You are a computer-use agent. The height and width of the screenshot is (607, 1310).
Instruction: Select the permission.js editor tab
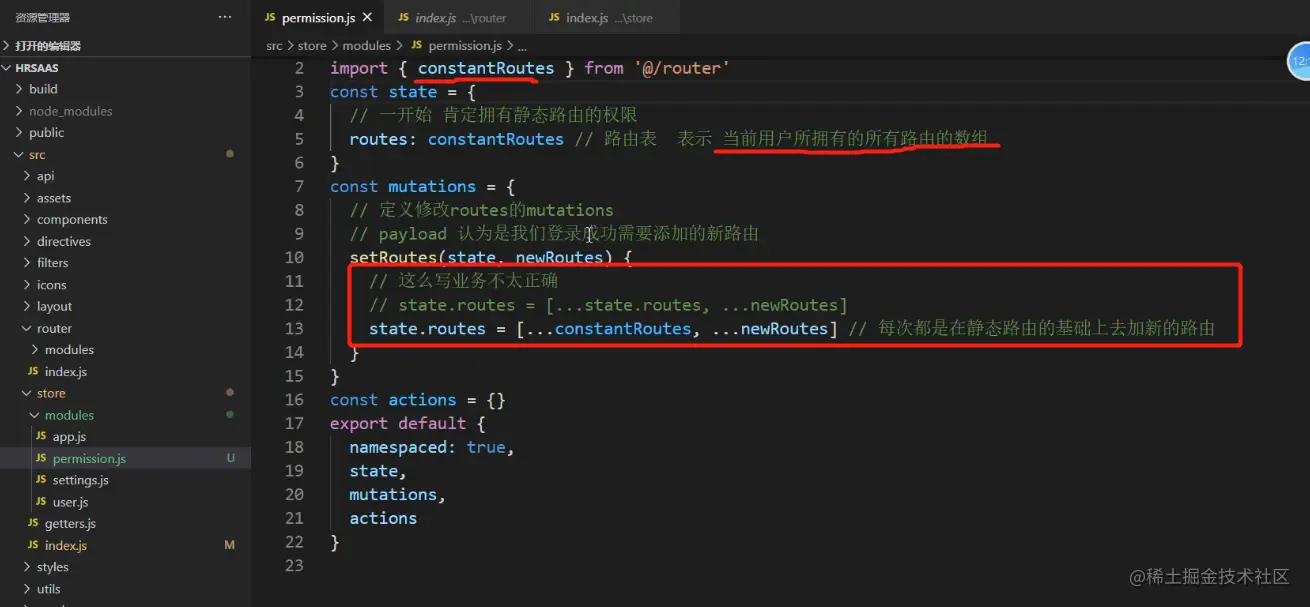click(317, 18)
